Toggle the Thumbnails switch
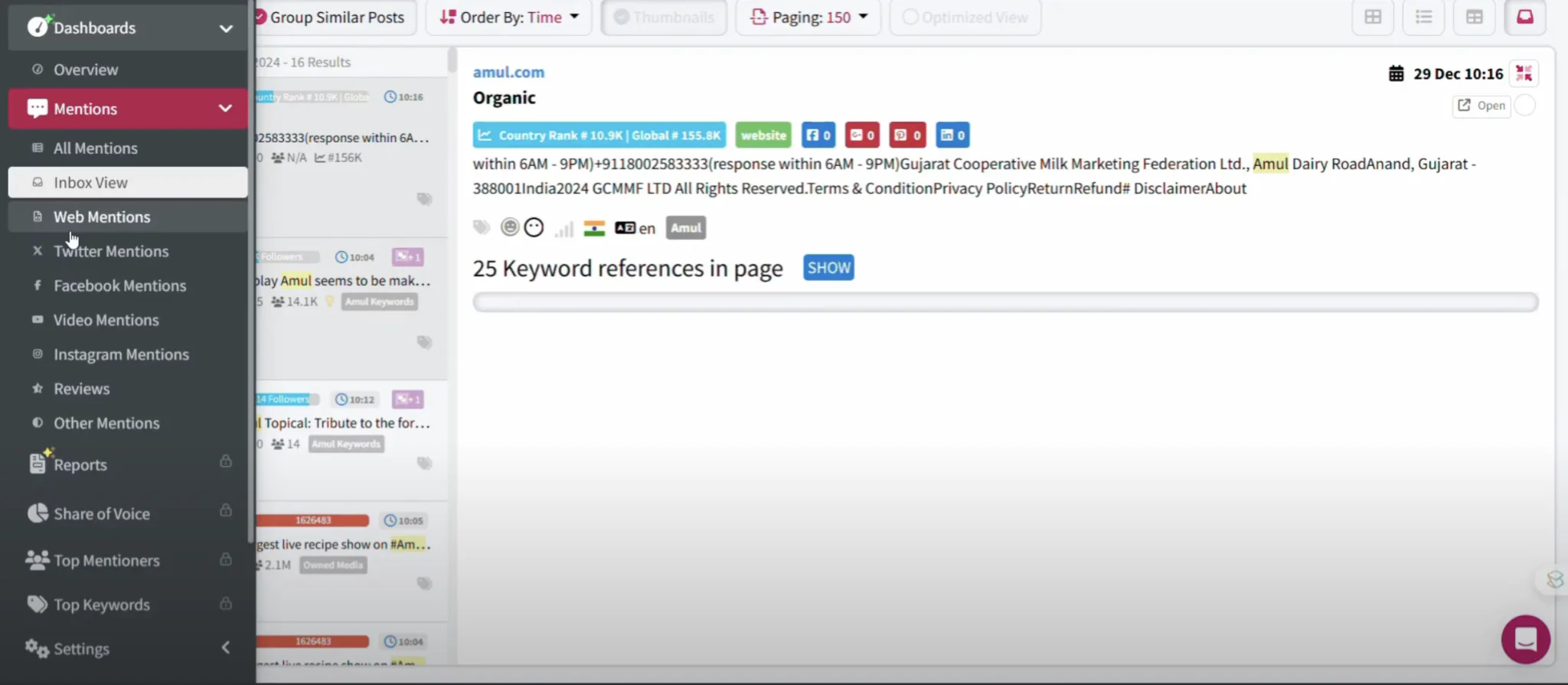This screenshot has width=1568, height=685. click(x=664, y=17)
